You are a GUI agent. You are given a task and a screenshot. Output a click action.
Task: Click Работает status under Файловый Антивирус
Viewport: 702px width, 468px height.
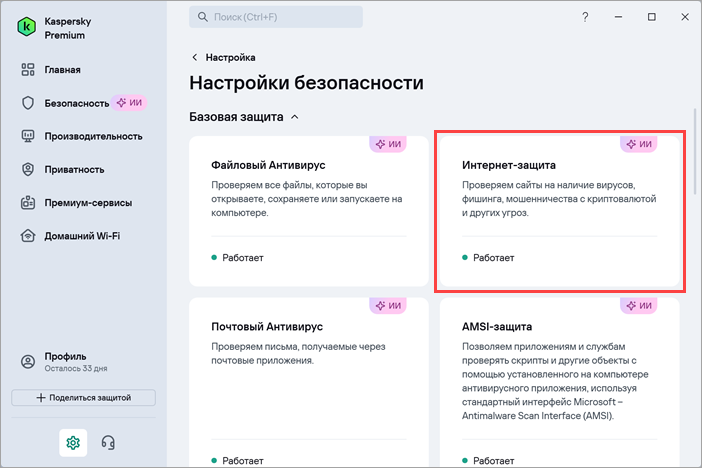(237, 258)
